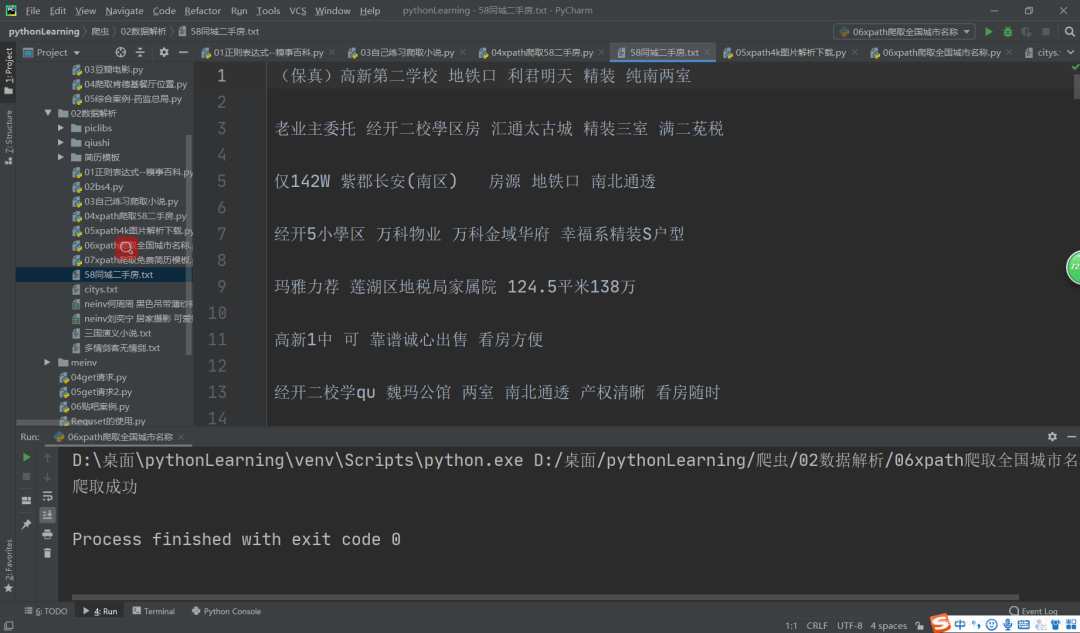Print the run output using the printer icon
Image resolution: width=1080 pixels, height=633 pixels.
pyautogui.click(x=47, y=533)
